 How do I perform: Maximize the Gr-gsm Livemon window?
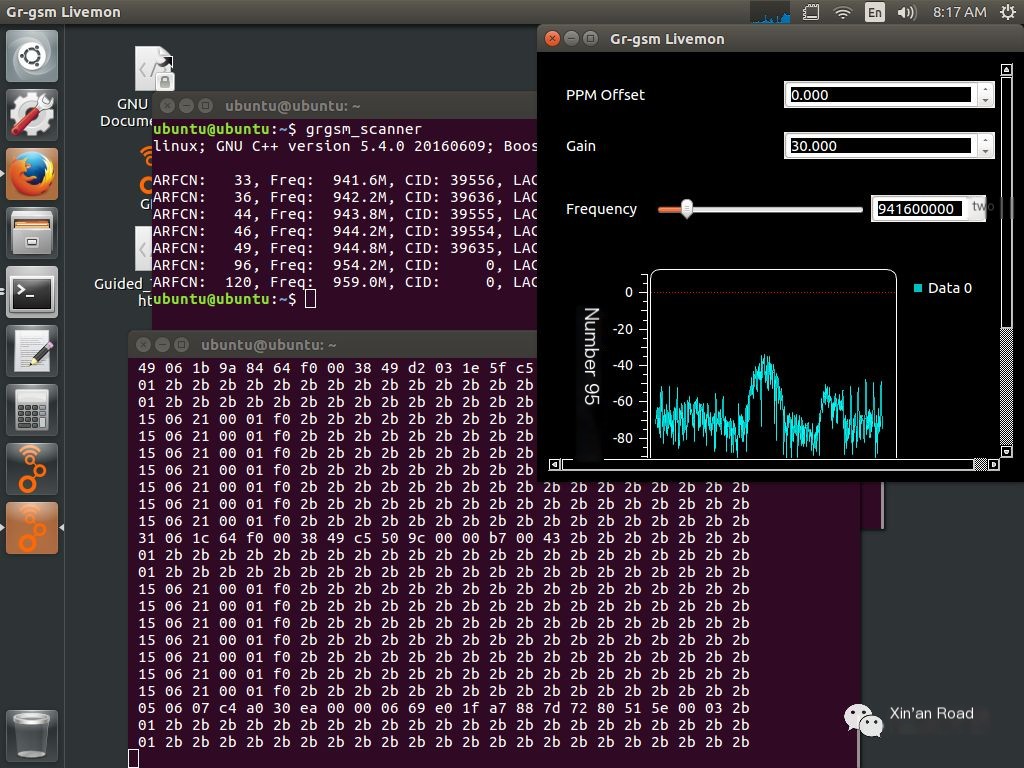pos(590,39)
